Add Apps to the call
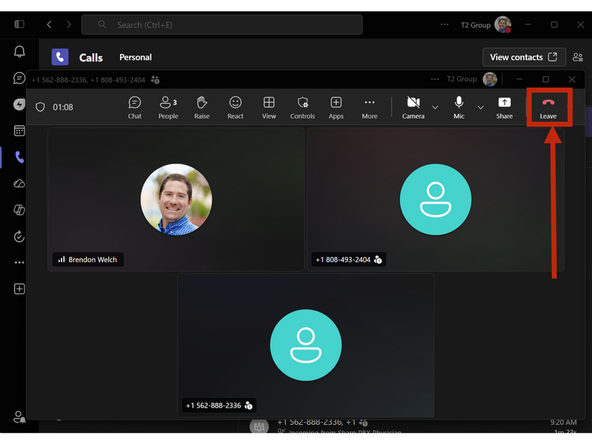 click(x=336, y=107)
